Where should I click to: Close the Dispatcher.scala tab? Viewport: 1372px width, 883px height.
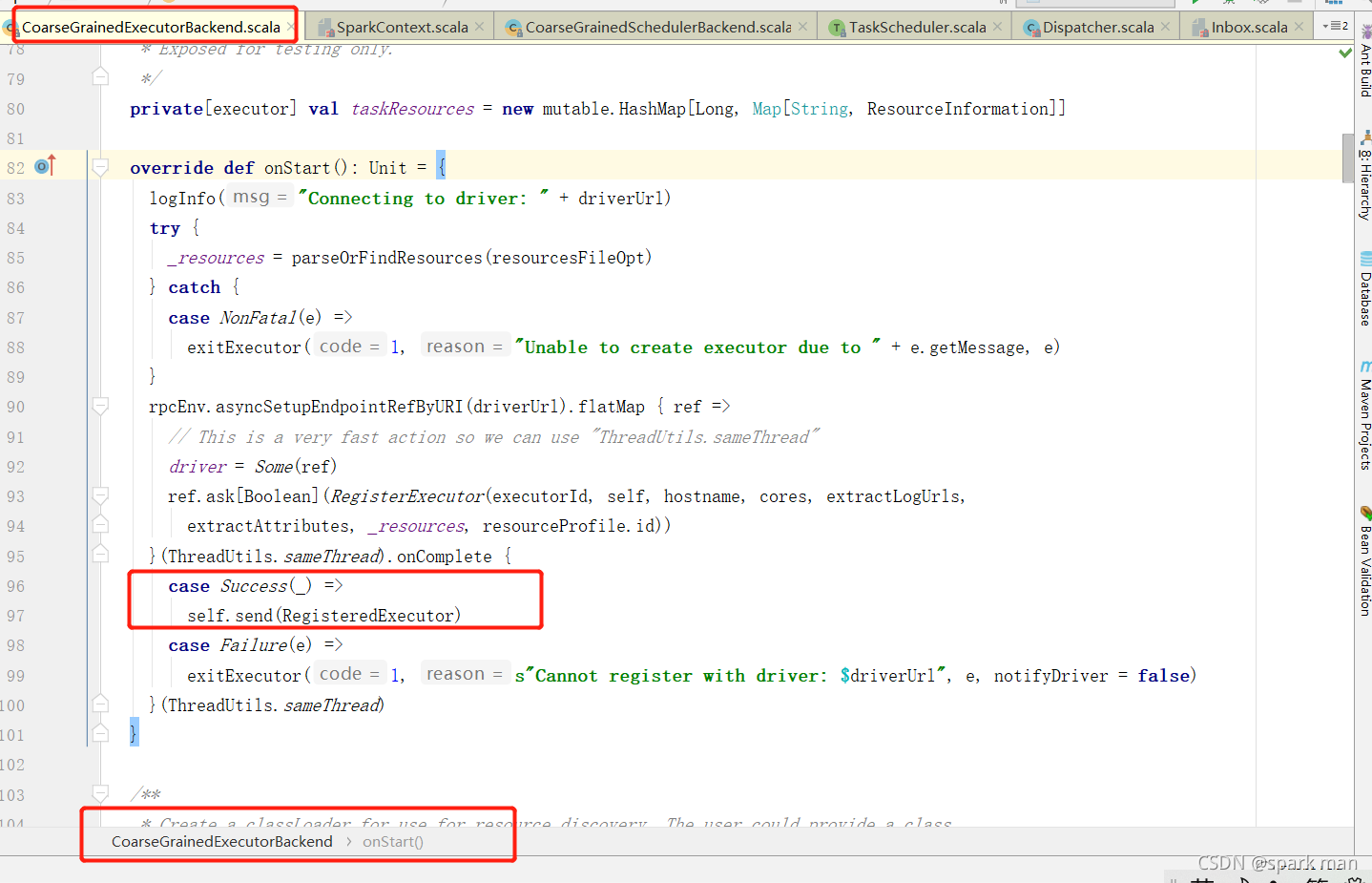tap(1165, 27)
